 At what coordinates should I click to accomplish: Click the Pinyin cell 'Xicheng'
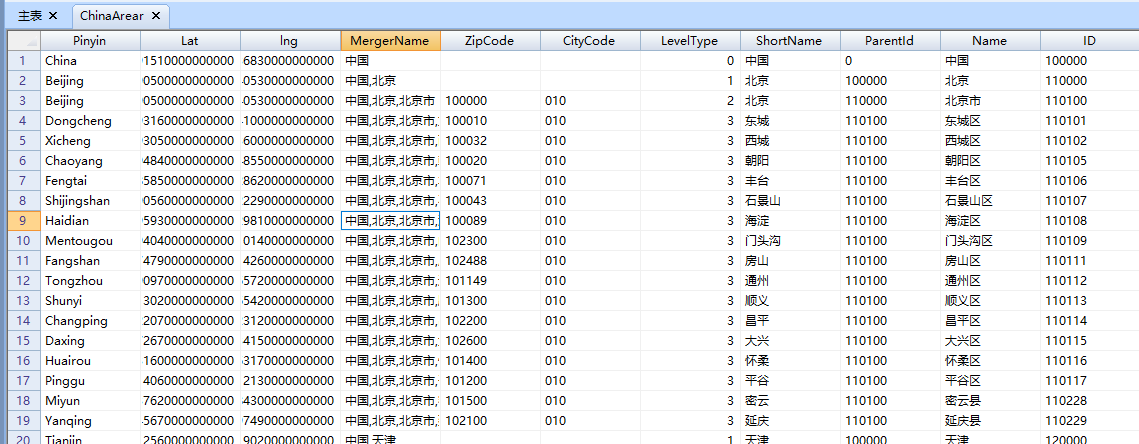click(90, 141)
